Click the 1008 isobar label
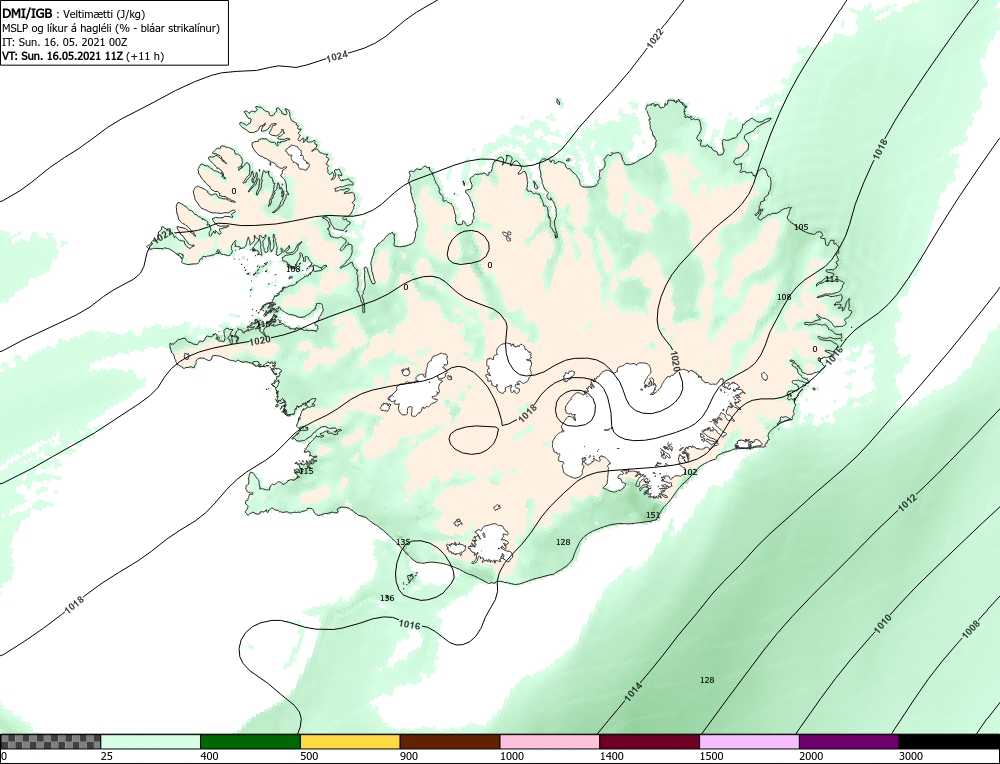The height and width of the screenshot is (764, 1000). (x=970, y=629)
